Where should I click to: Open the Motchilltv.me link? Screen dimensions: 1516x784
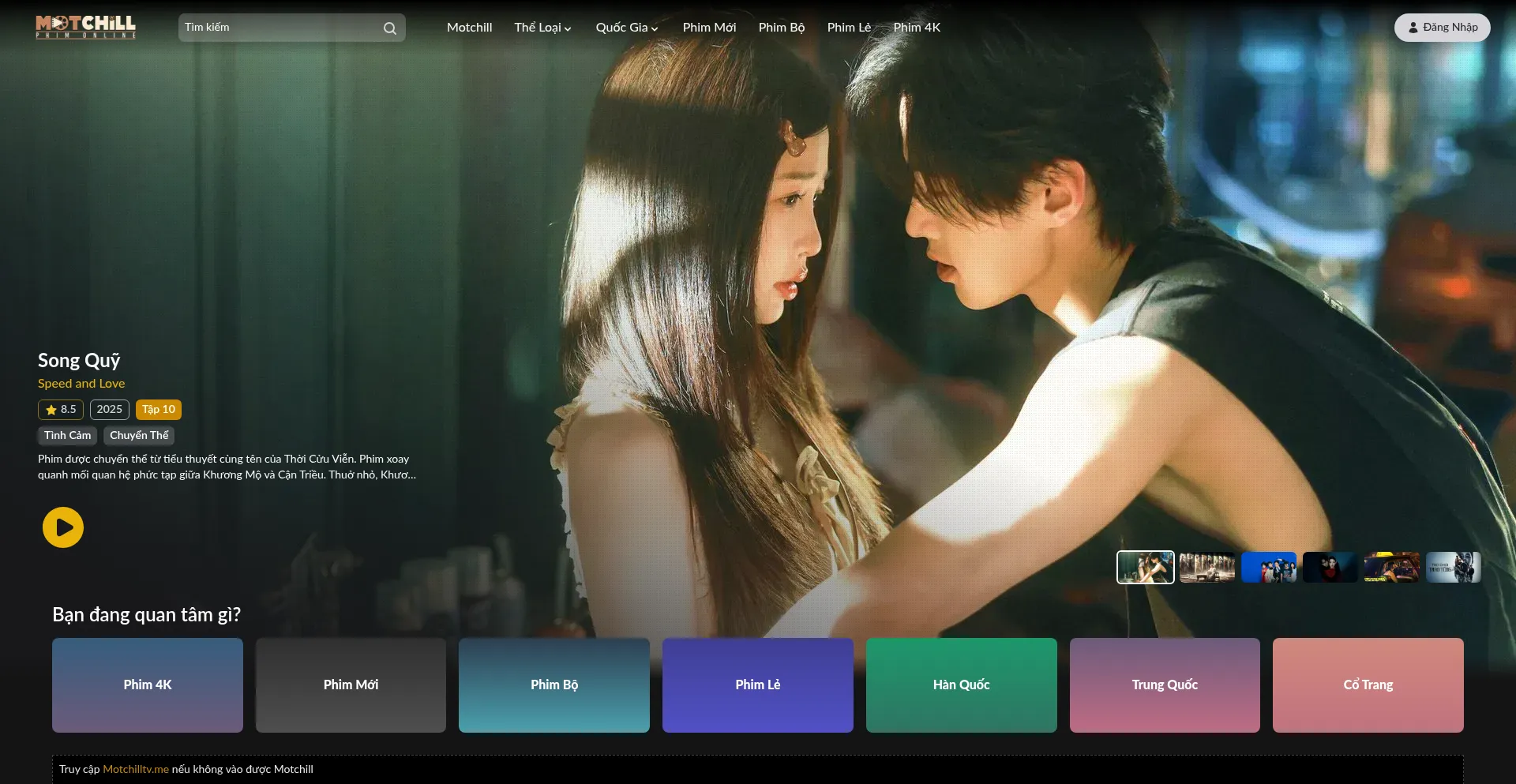point(136,770)
